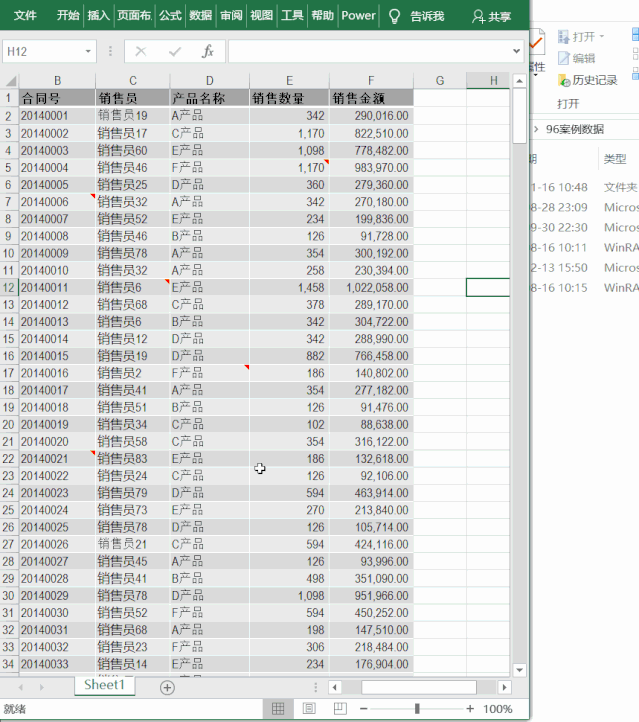Click cell with 销售员19 in row 2
This screenshot has height=722, width=639.
[133, 116]
